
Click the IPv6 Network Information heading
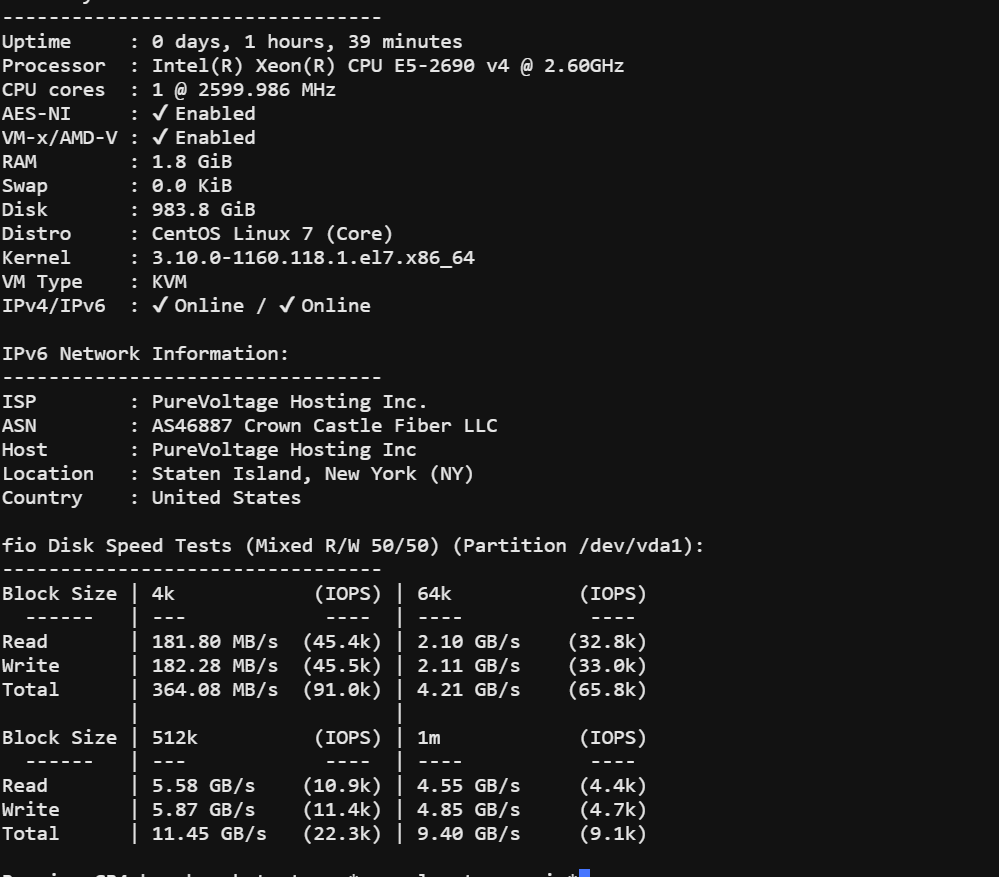[x=145, y=354]
